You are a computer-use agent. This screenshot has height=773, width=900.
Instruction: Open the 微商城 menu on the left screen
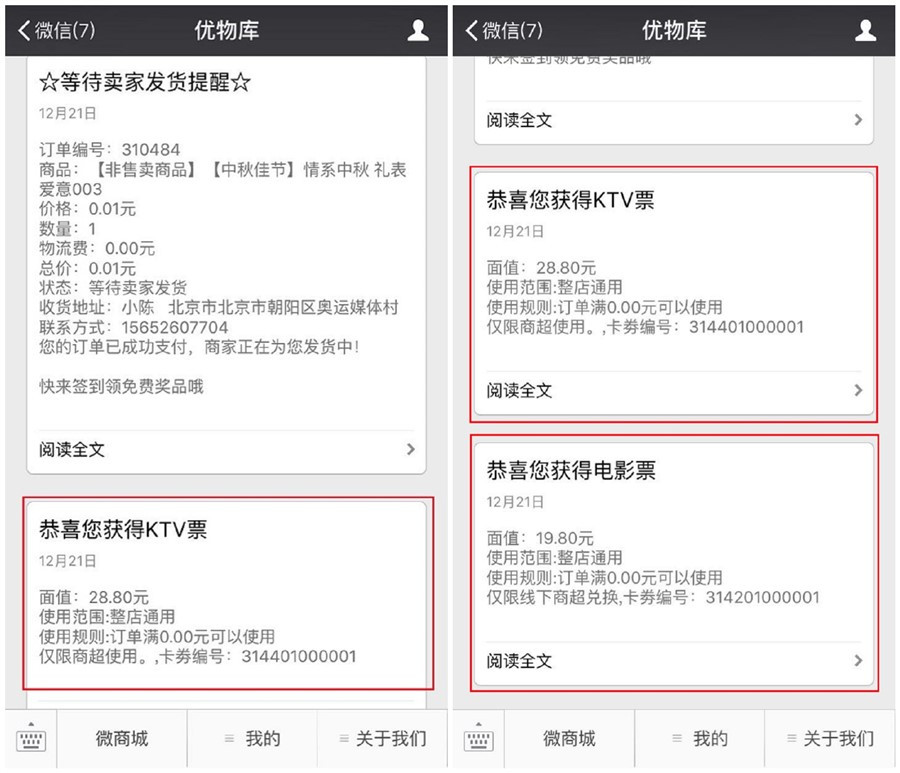[x=122, y=739]
